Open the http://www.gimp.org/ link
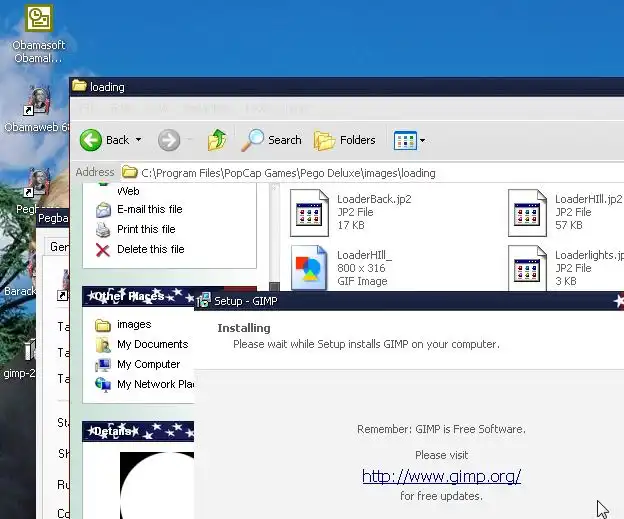The height and width of the screenshot is (519, 624). pos(441,476)
